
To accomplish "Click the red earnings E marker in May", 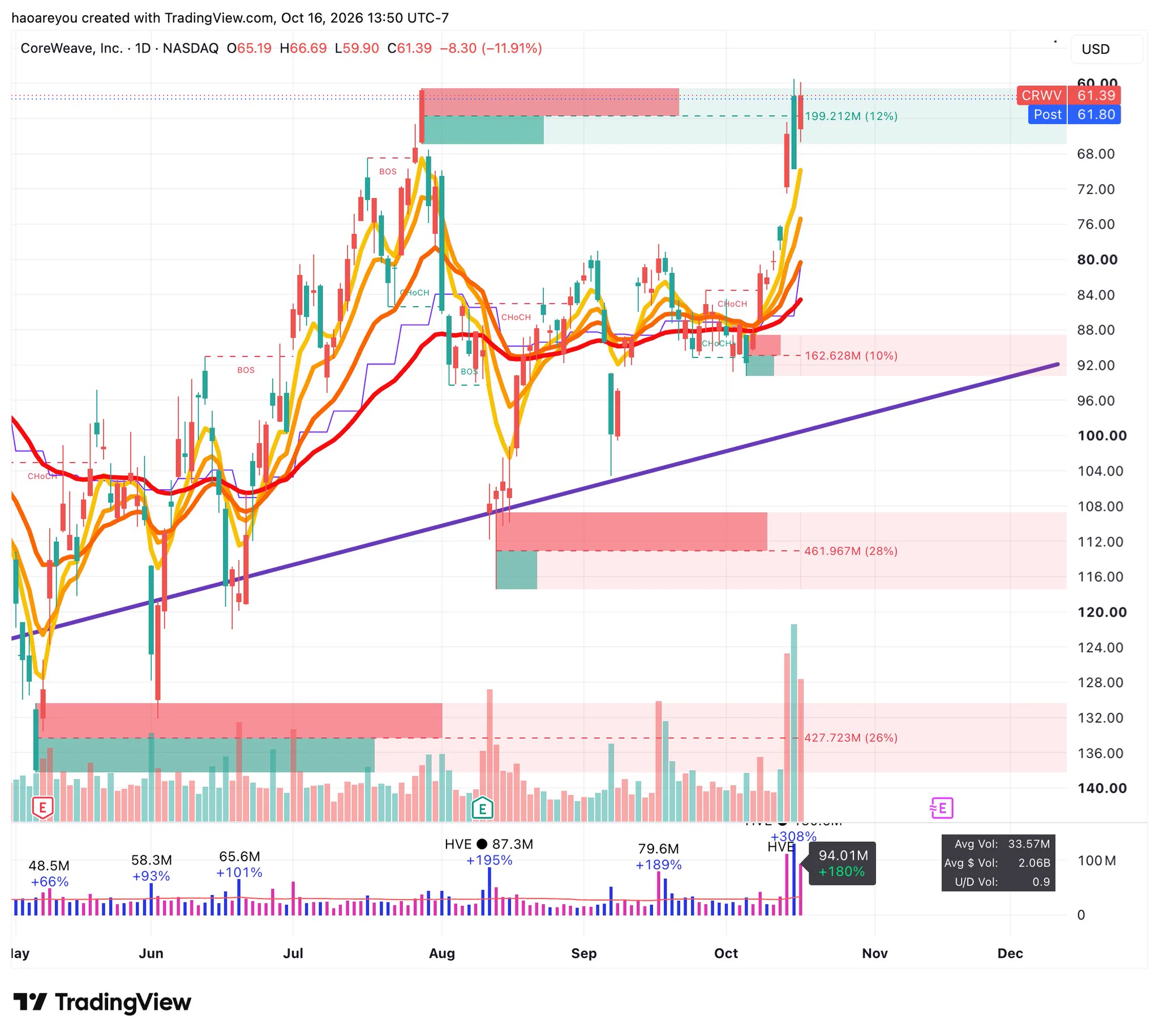I will (42, 807).
